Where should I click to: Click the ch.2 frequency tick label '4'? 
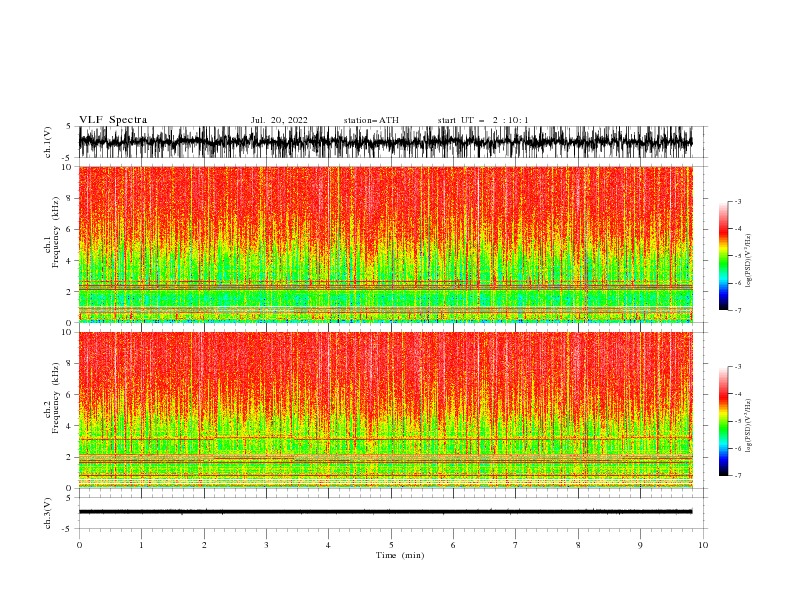69,426
